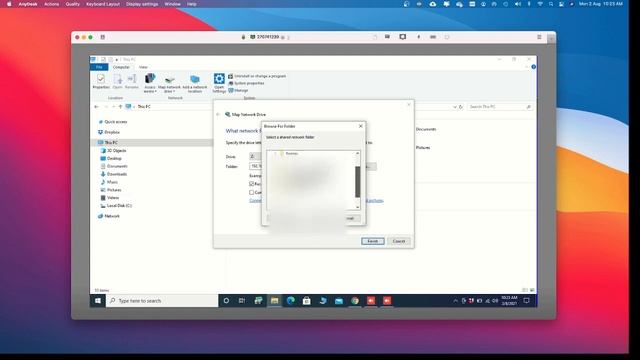Toggle Connect using different credentials checkbox

click(251, 192)
